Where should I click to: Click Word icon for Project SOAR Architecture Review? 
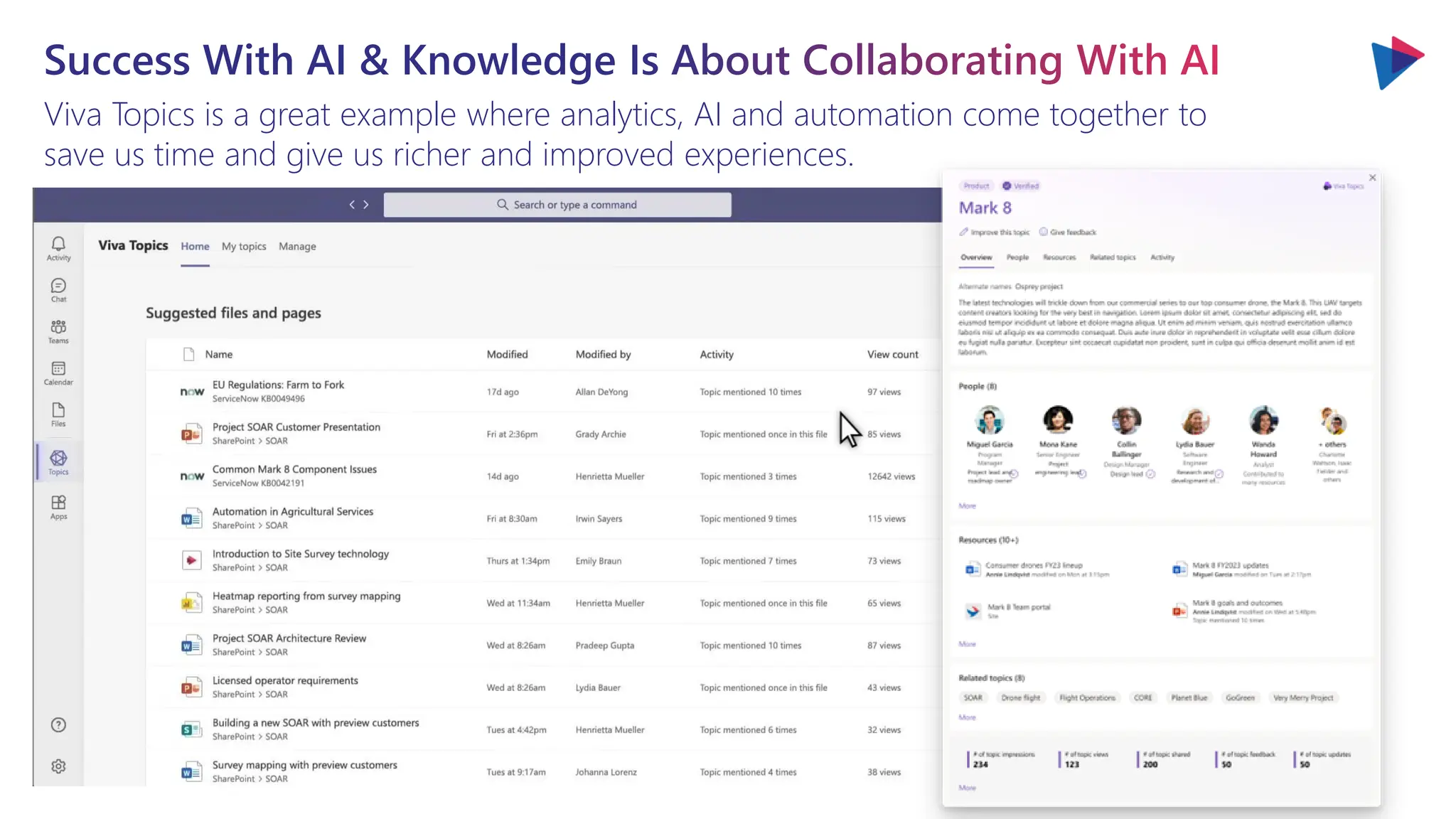[191, 646]
